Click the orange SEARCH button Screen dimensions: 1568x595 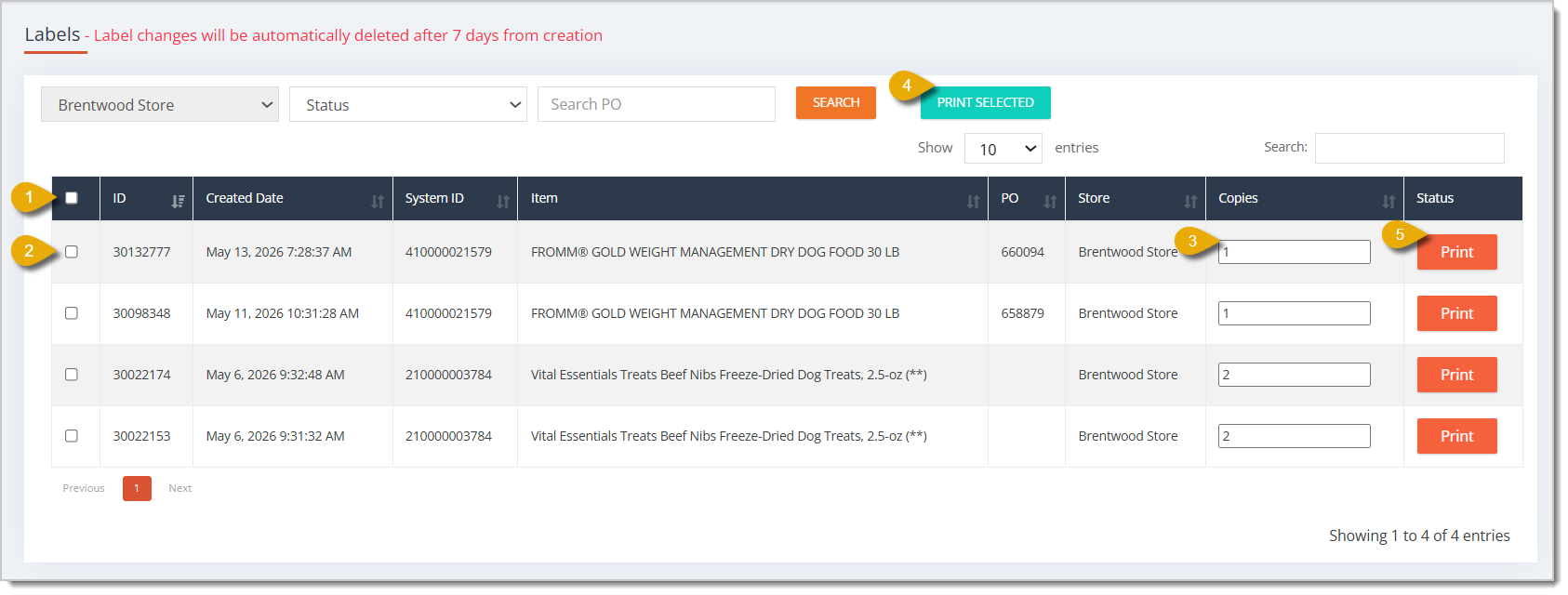coord(836,102)
